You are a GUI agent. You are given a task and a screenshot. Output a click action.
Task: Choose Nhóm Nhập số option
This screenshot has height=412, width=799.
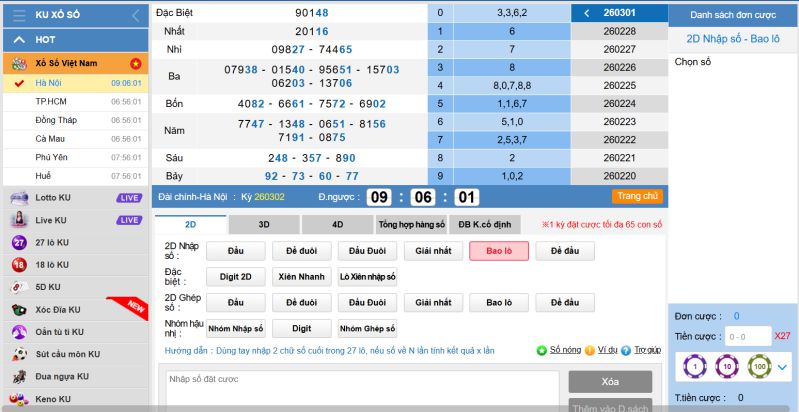tap(235, 328)
